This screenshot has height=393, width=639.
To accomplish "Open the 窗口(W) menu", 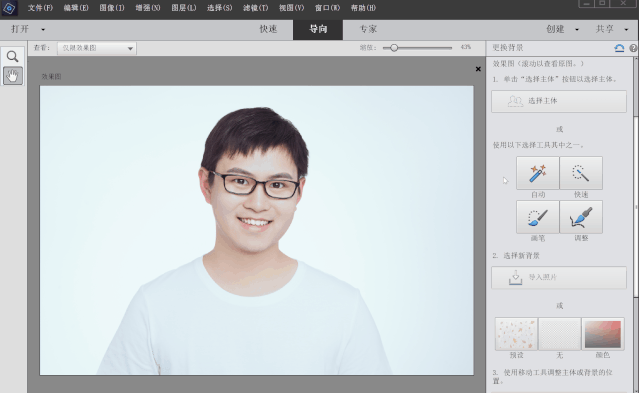I will 327,8.
